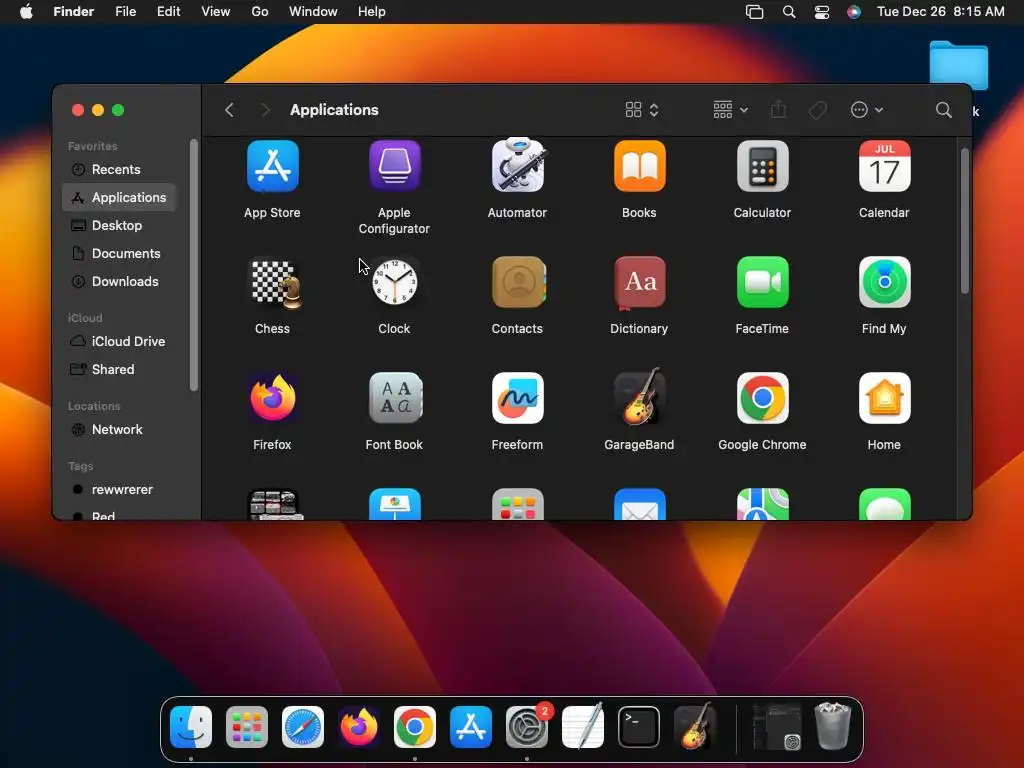1024x768 pixels.
Task: Click the sidebar vertical scrollbar
Action: [x=193, y=265]
